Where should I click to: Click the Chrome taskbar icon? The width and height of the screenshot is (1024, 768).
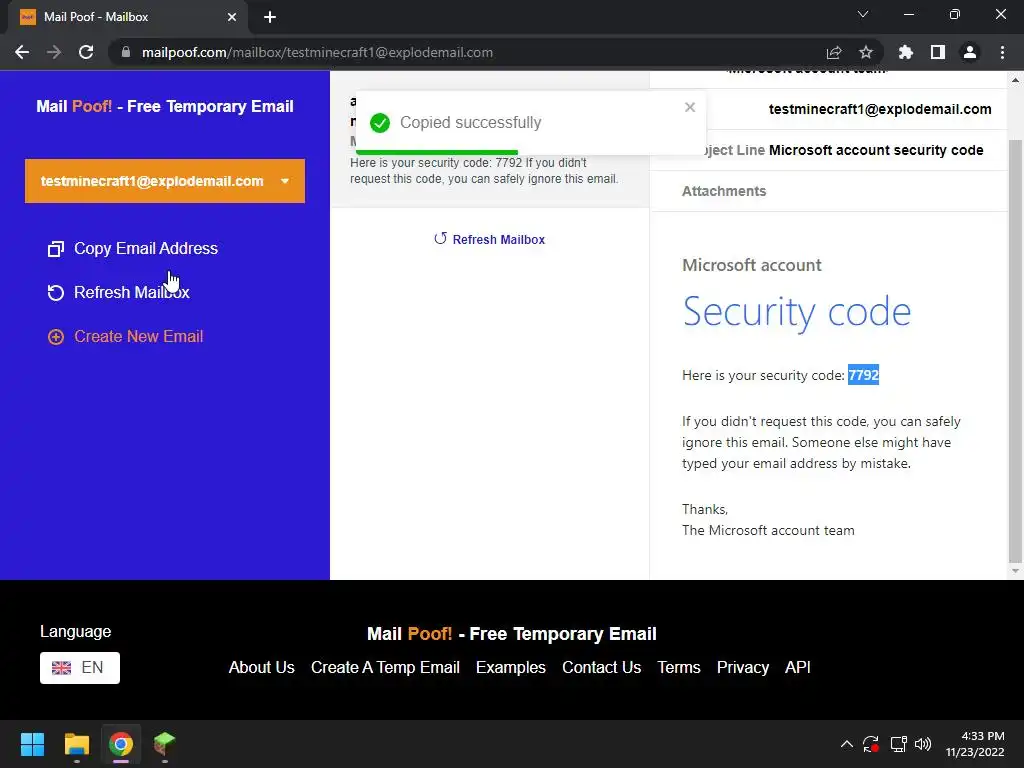[x=121, y=744]
